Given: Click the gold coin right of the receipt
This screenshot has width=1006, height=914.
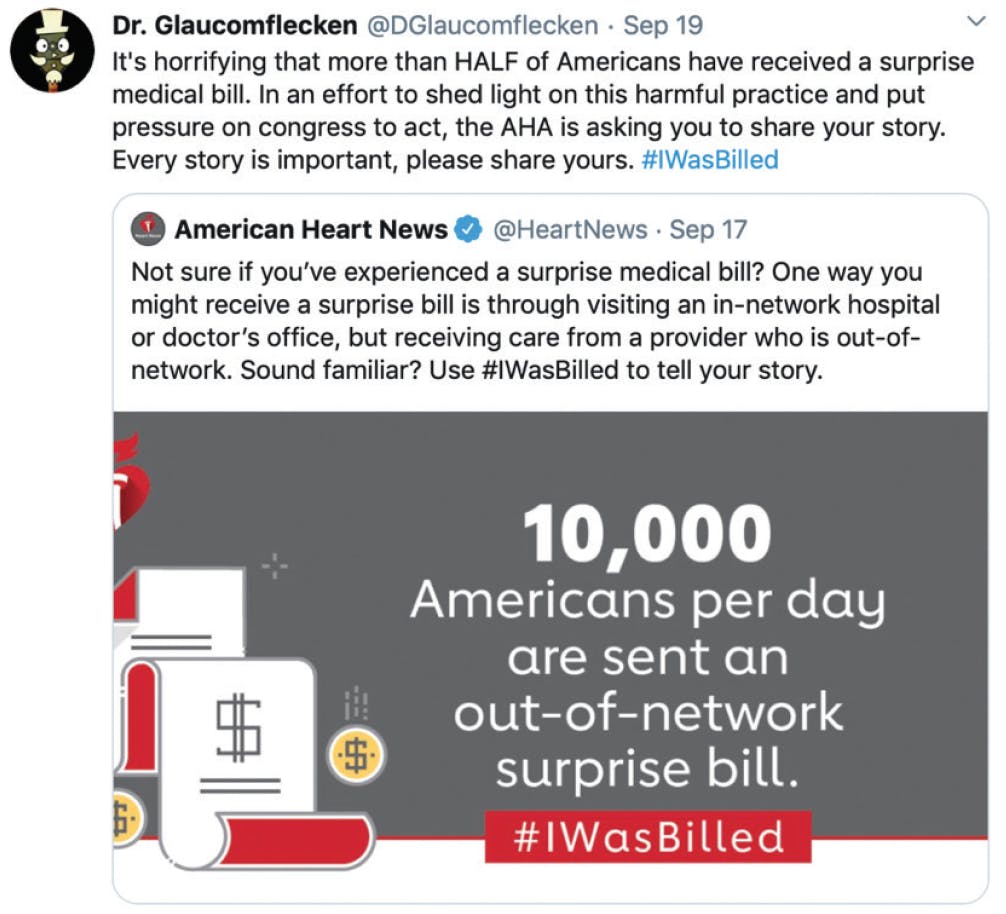Looking at the screenshot, I should pyautogui.click(x=355, y=756).
